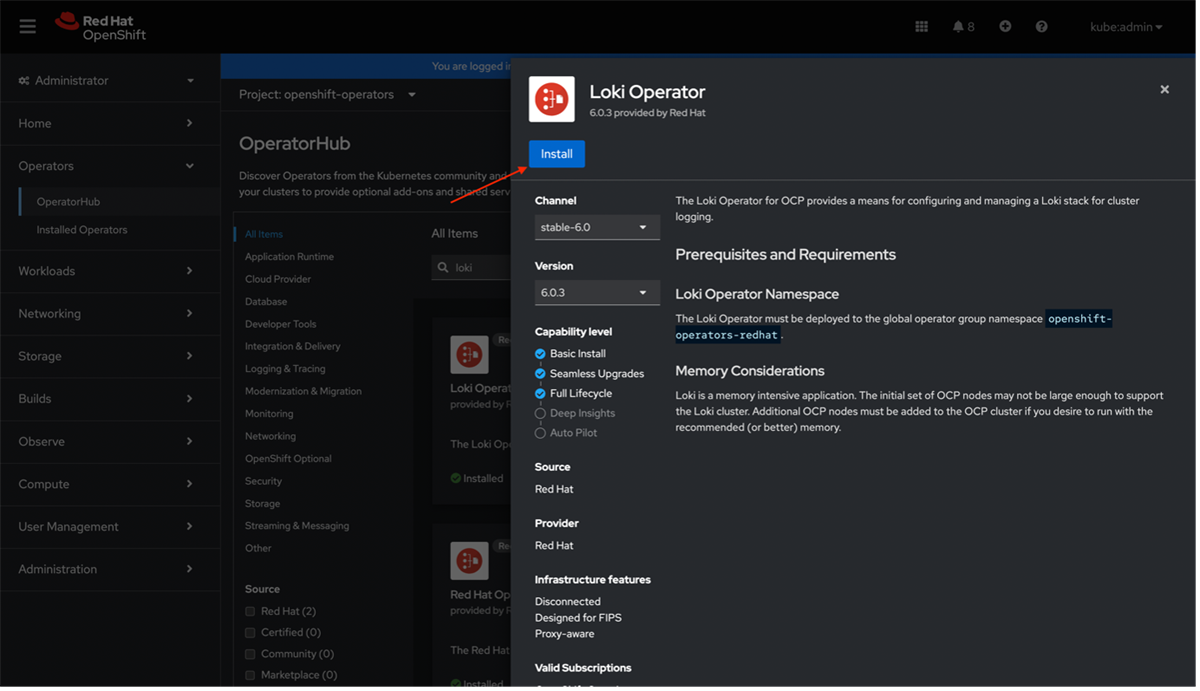Image resolution: width=1200 pixels, height=691 pixels.
Task: Click the 'Prerequisites and Requirements' heading
Action: [786, 255]
